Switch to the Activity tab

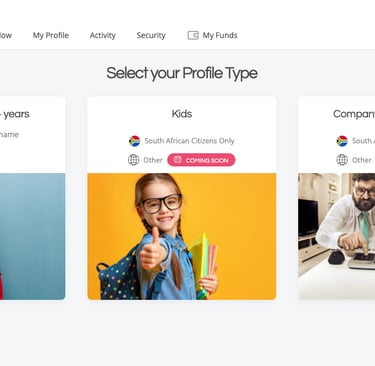pyautogui.click(x=103, y=35)
